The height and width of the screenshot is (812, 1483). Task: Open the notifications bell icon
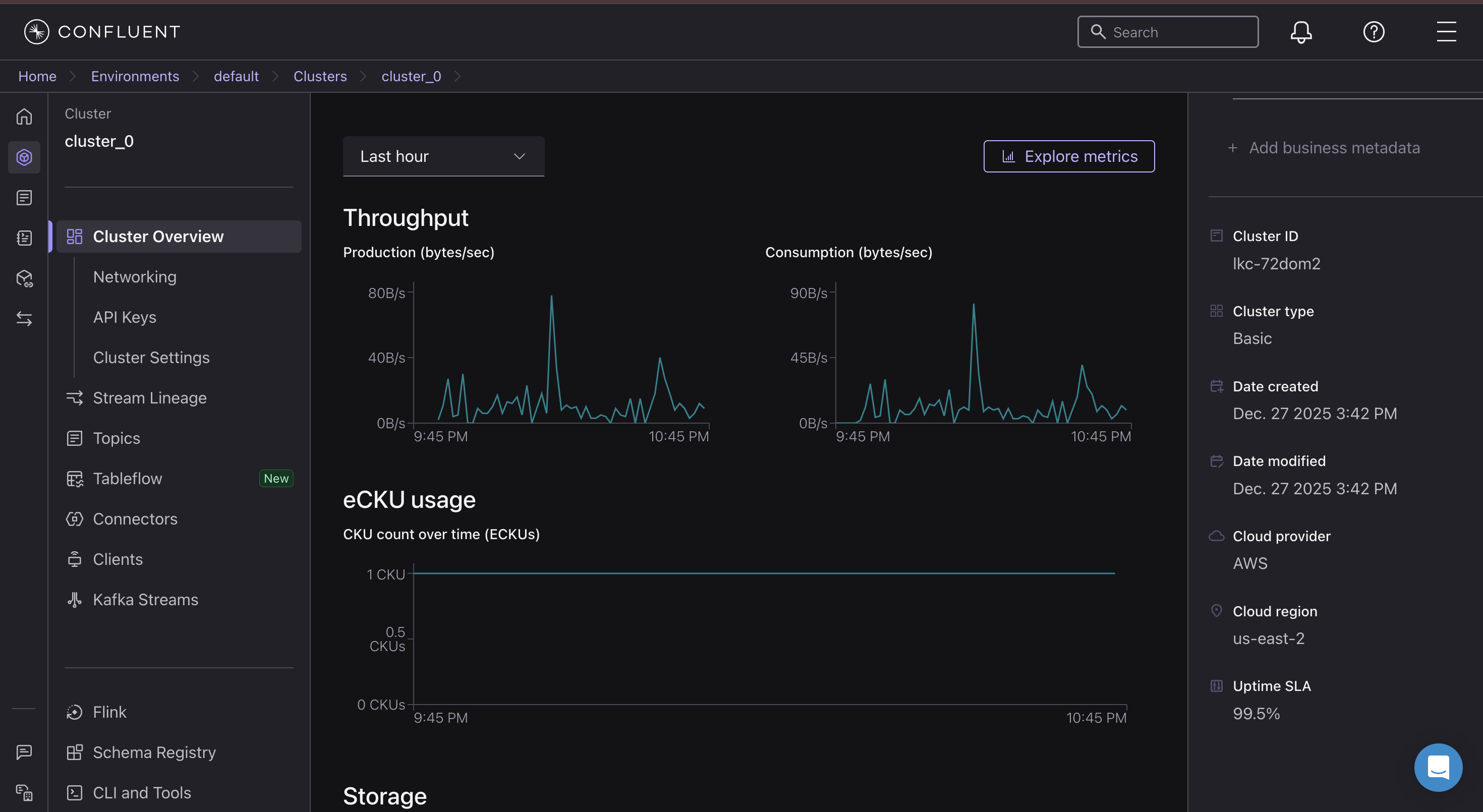point(1301,32)
